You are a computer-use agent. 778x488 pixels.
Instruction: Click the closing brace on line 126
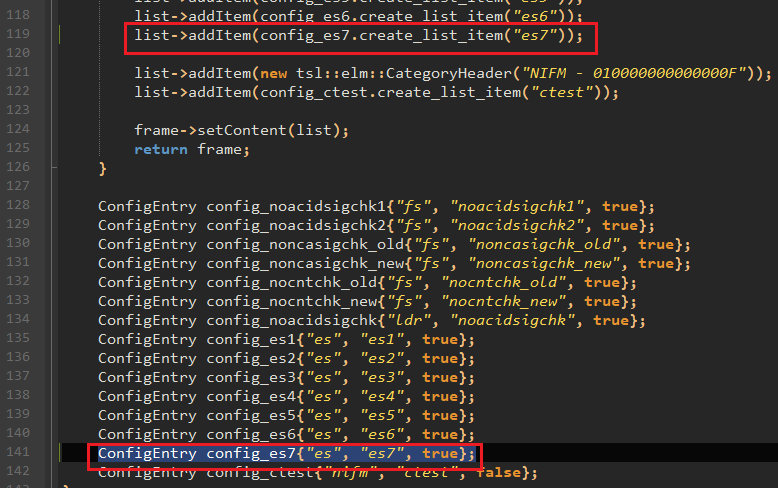pos(103,169)
